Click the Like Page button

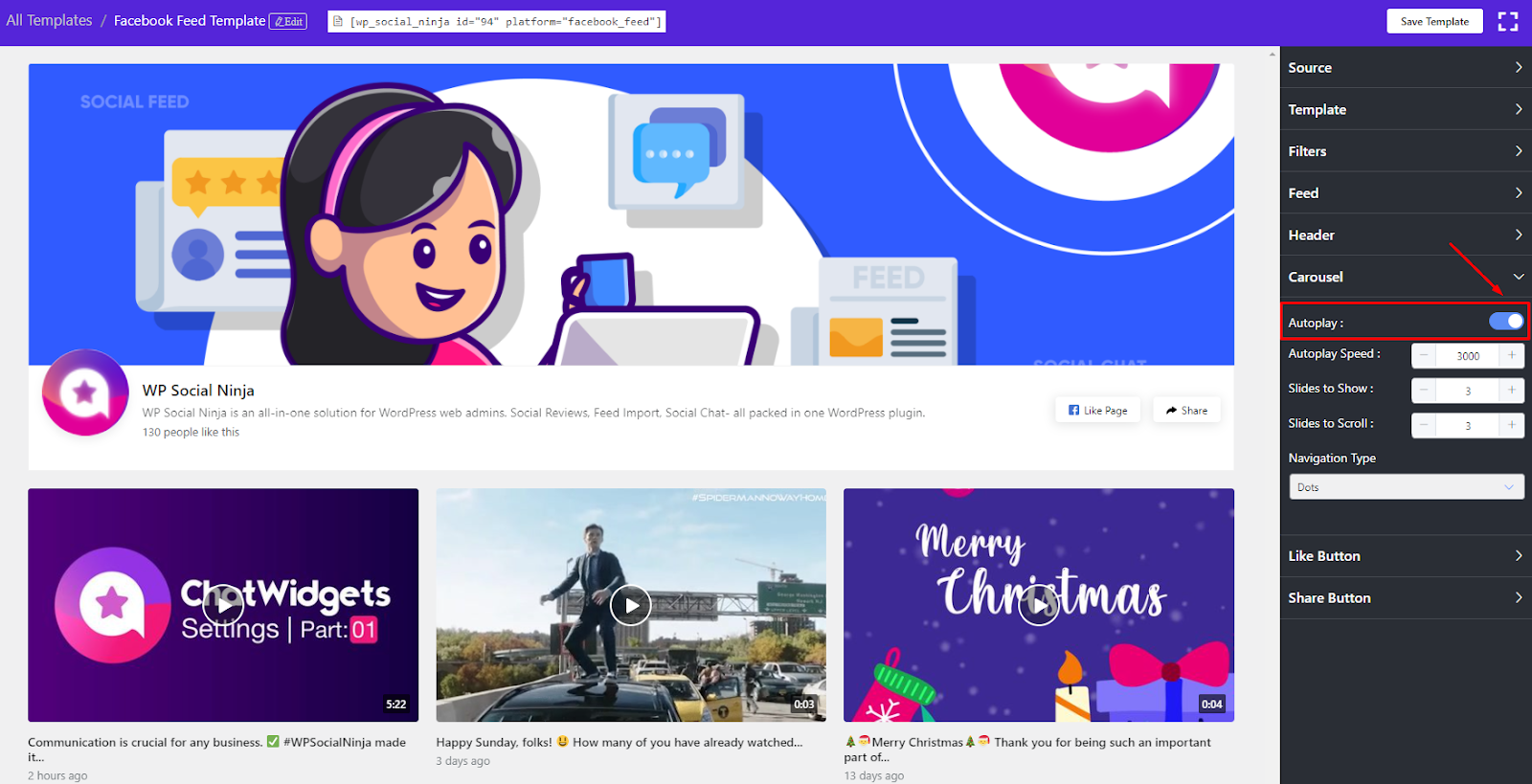tap(1097, 410)
